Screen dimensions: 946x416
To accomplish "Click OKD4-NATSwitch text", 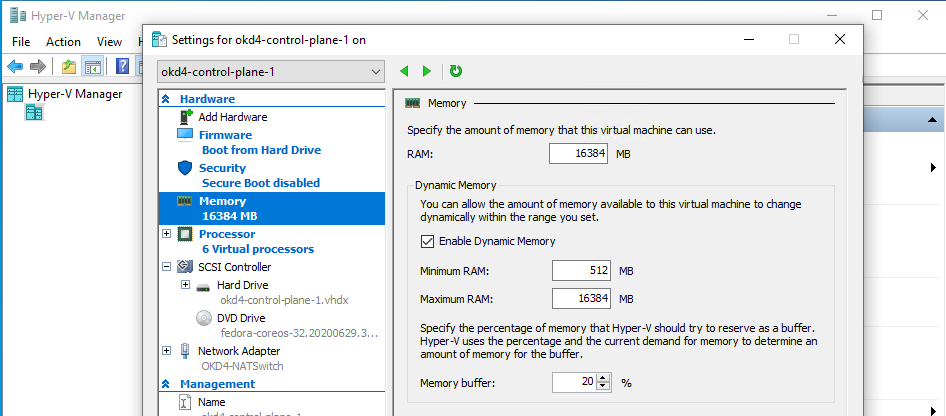I will pyautogui.click(x=242, y=366).
